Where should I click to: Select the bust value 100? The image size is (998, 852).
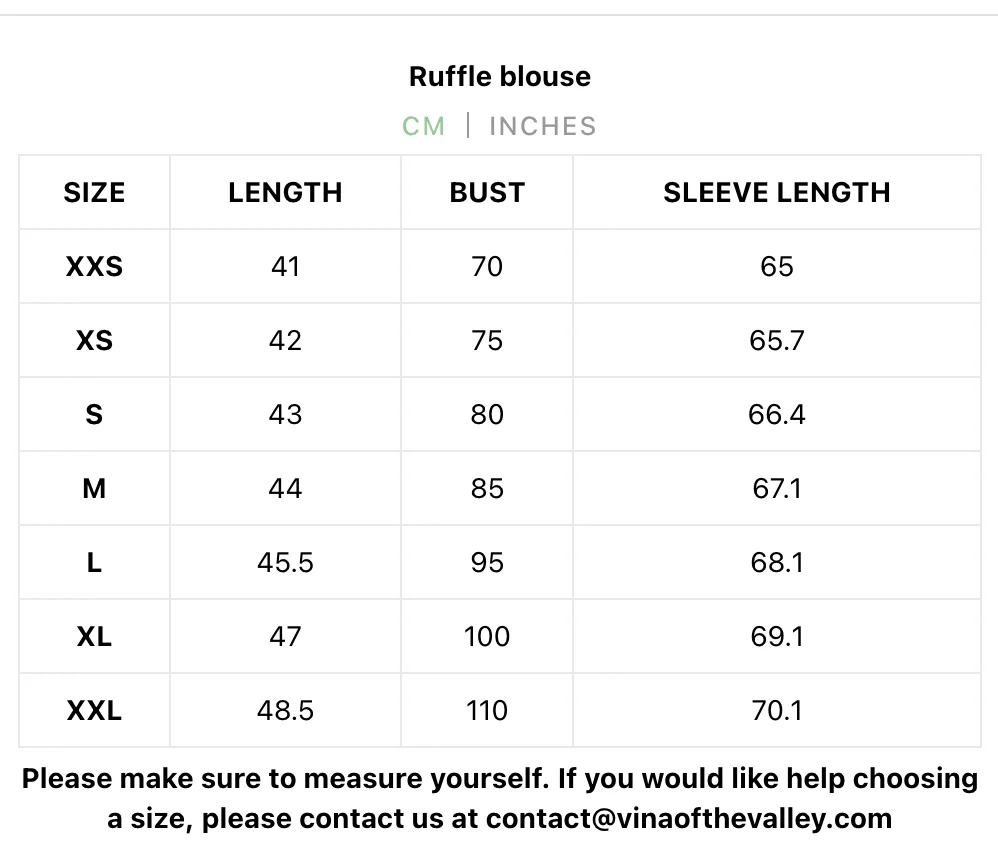pos(487,636)
